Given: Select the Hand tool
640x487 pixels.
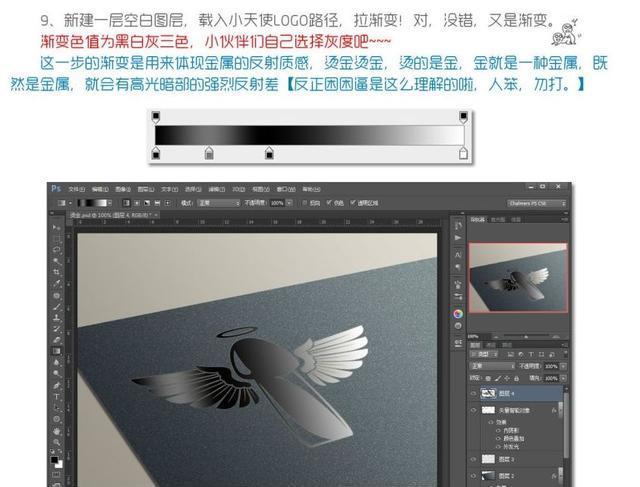Looking at the screenshot, I should (56, 431).
